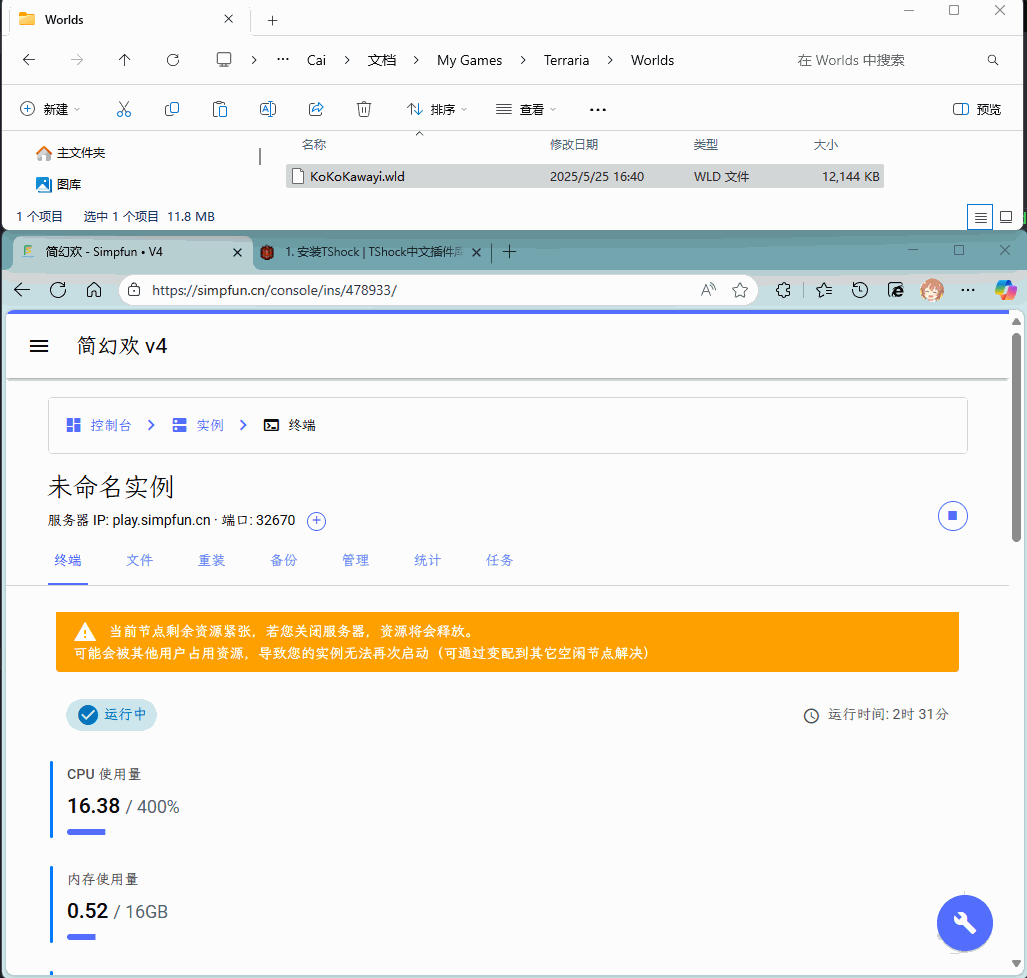
Task: Open 图库 in Explorer sidebar
Action: (x=59, y=185)
